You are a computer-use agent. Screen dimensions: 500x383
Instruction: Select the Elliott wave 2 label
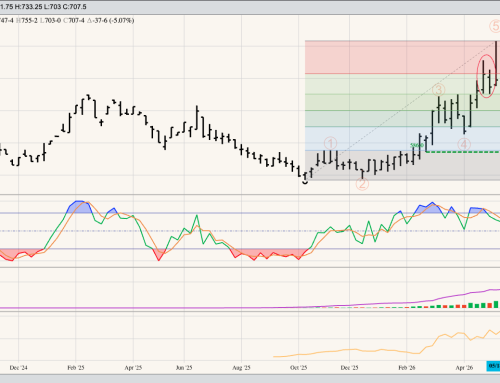click(362, 184)
